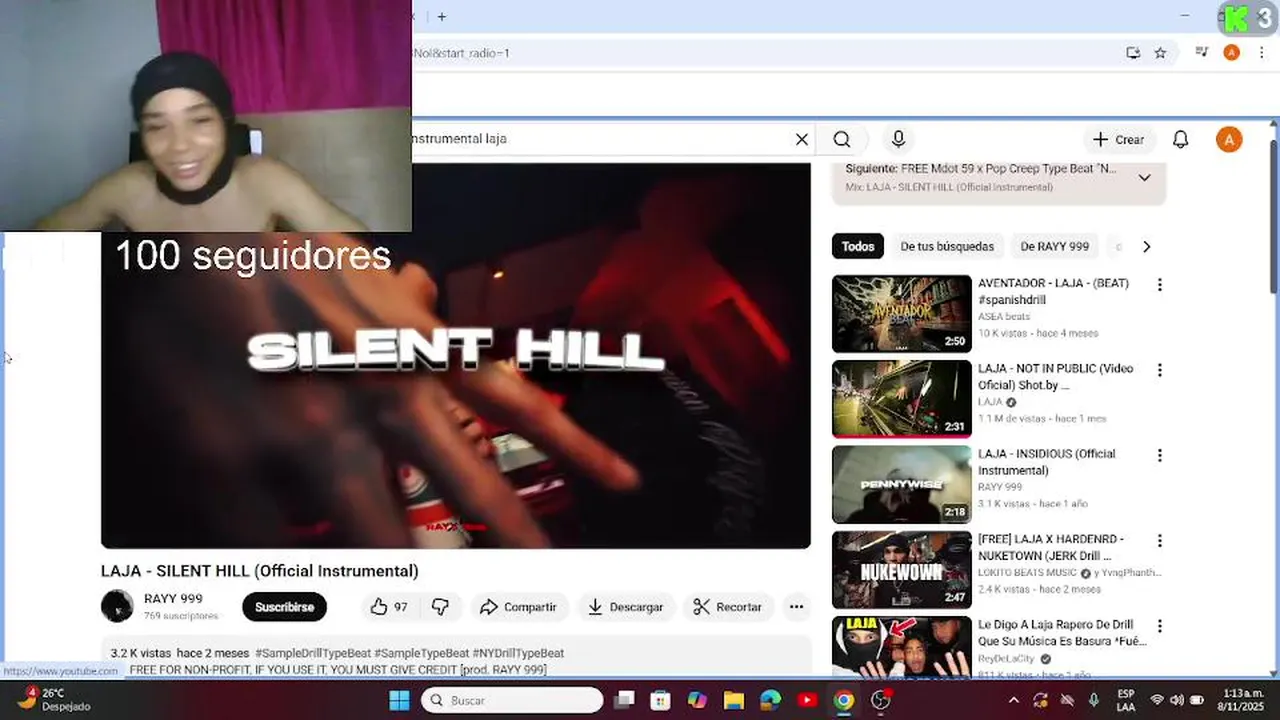The image size is (1280, 720).
Task: Click the Recortar clip button
Action: pyautogui.click(x=728, y=607)
